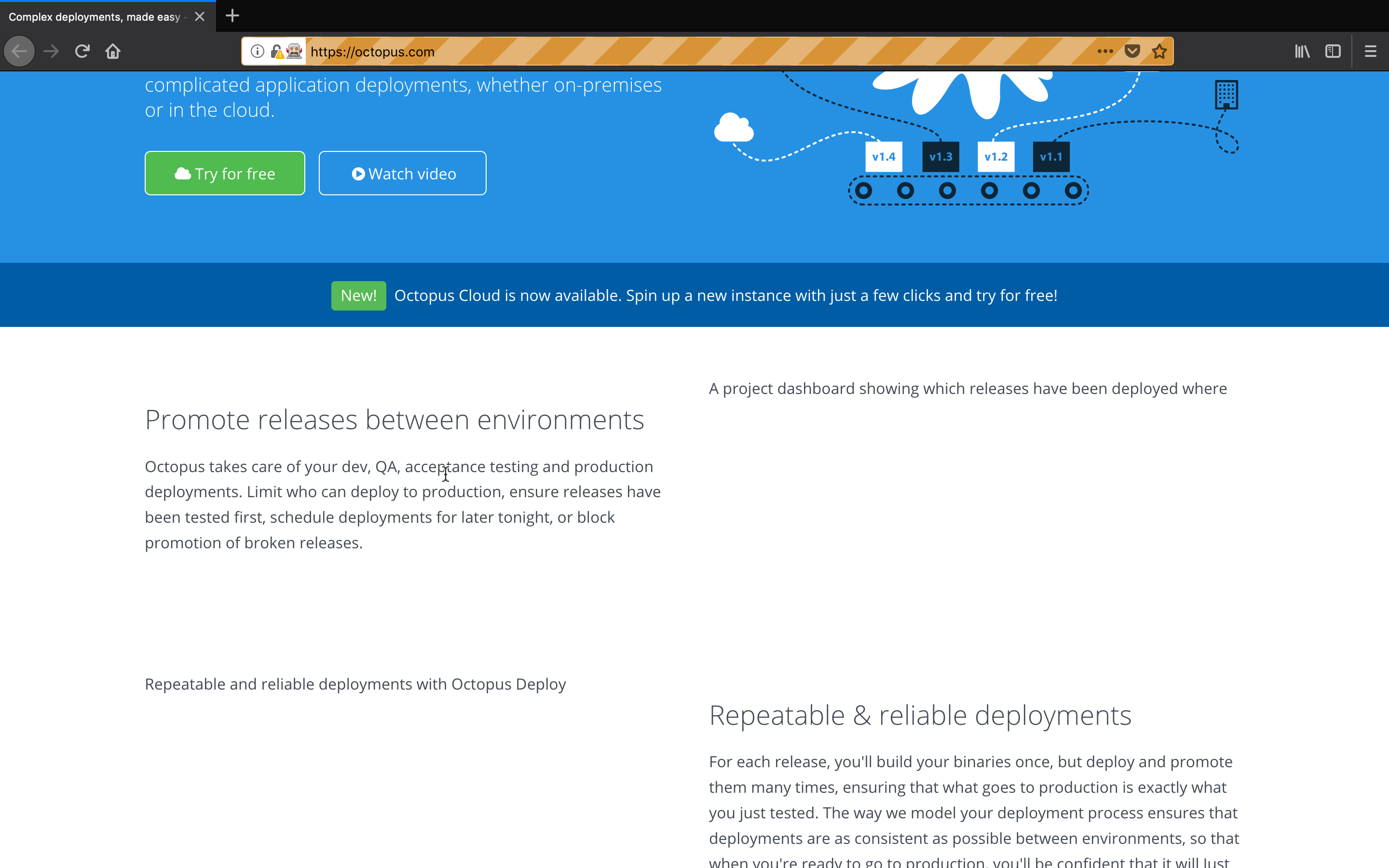Close the Complex deployments tab
The image size is (1389, 868).
point(200,17)
